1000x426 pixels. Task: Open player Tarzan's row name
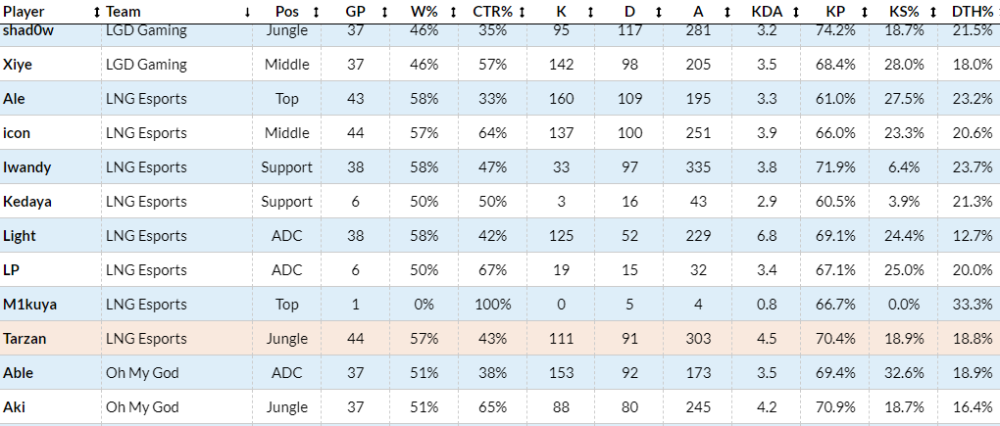[24, 339]
